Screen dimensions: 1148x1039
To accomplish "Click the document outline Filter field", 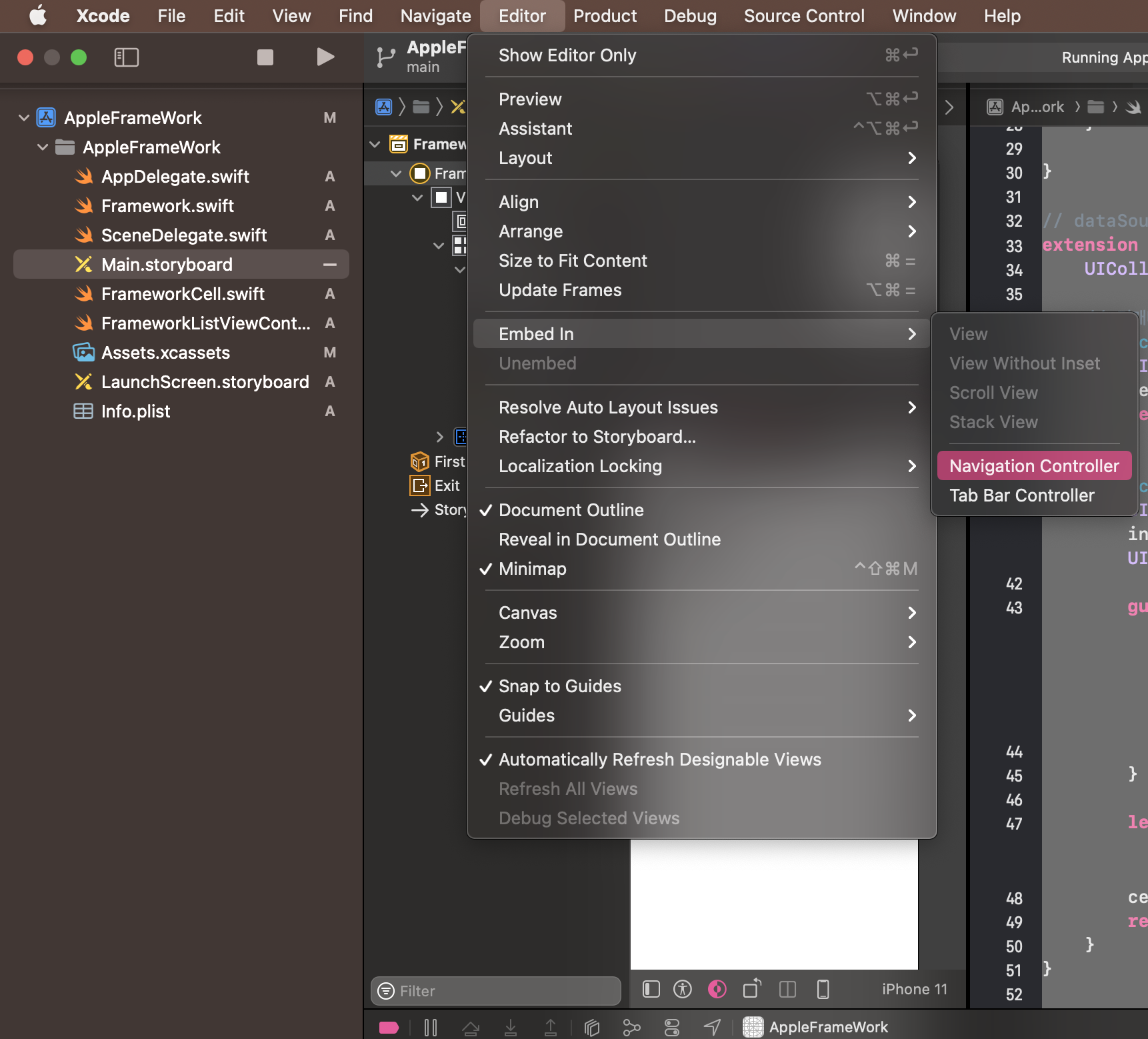I will [x=495, y=991].
